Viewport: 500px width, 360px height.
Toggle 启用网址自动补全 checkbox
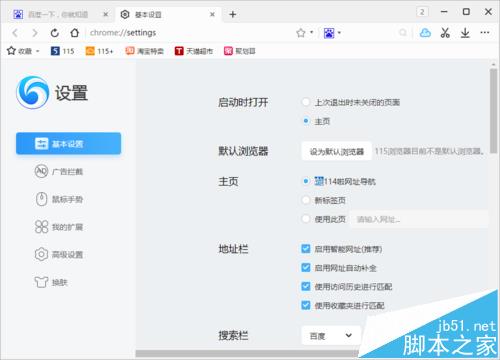[306, 268]
